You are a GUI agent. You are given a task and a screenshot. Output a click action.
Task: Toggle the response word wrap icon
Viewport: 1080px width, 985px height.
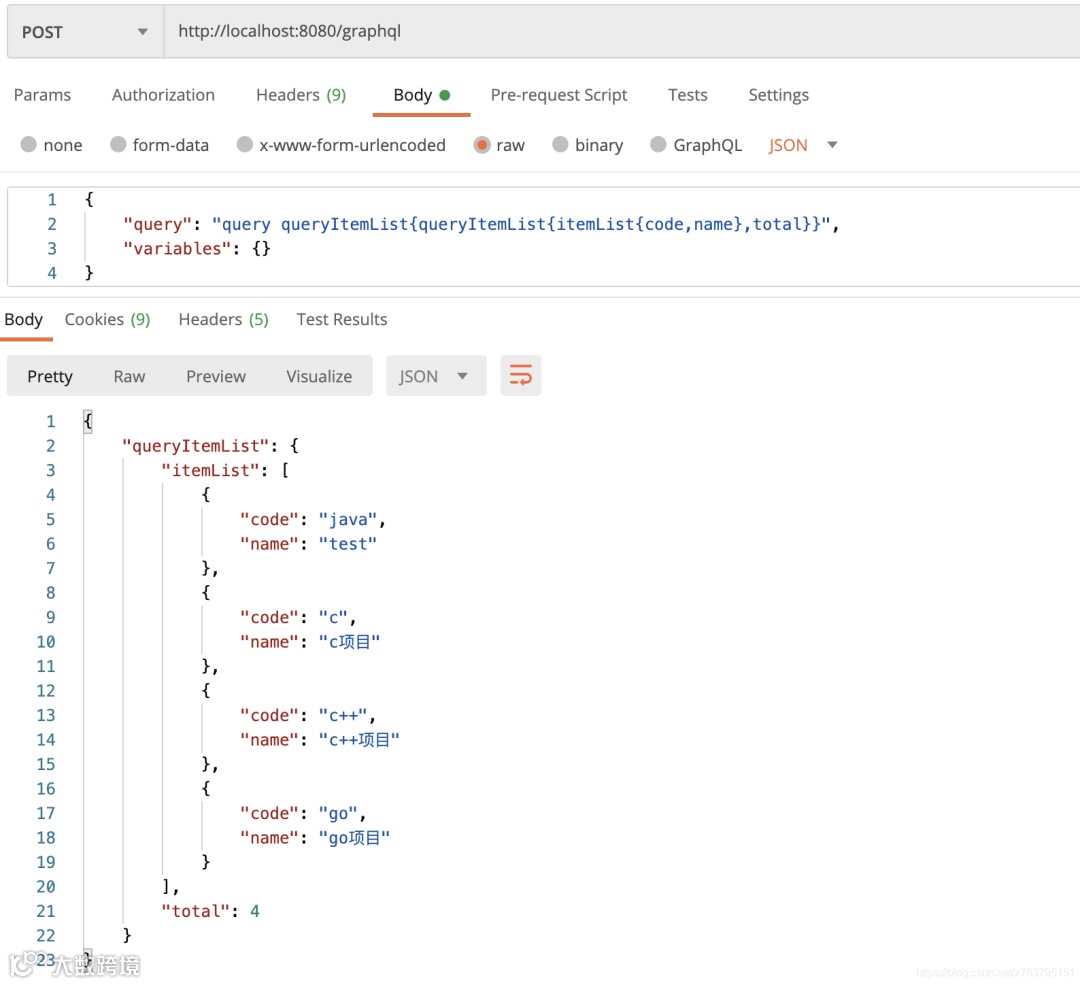pyautogui.click(x=520, y=376)
